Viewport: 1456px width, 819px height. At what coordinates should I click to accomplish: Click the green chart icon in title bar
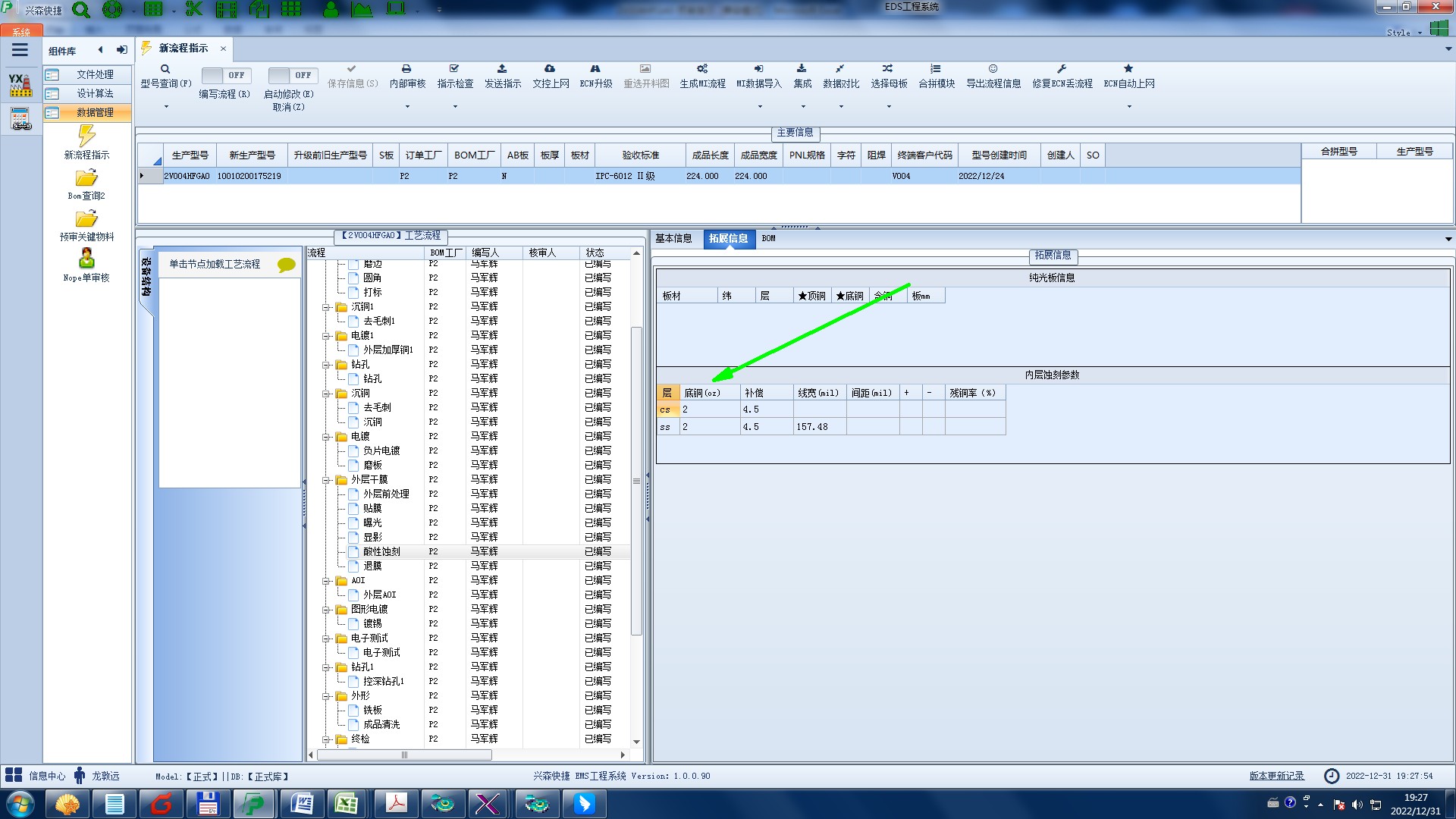[362, 9]
